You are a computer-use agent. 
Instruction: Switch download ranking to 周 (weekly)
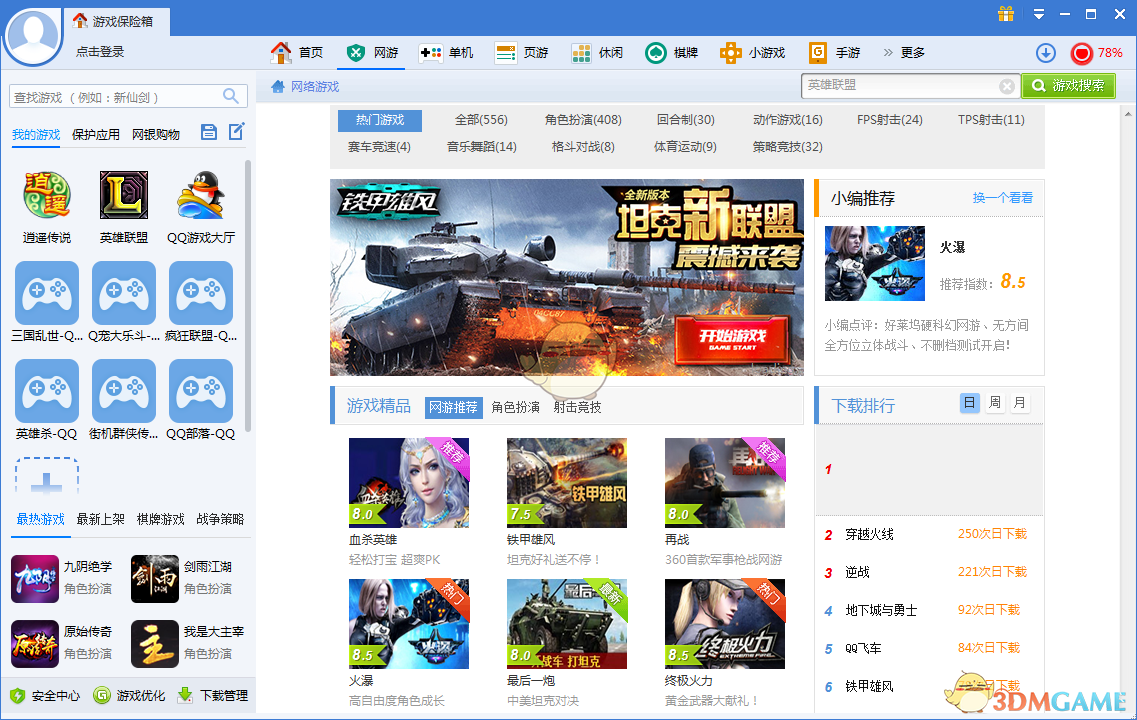click(x=995, y=401)
